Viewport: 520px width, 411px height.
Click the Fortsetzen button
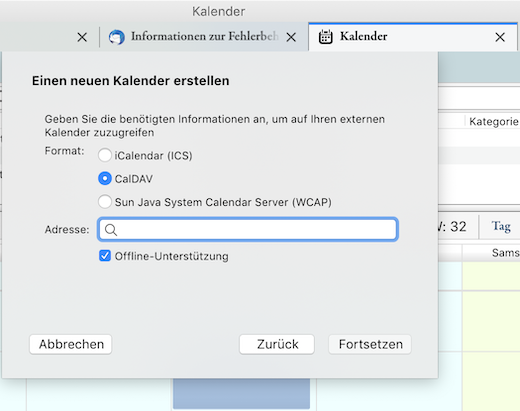pos(370,344)
